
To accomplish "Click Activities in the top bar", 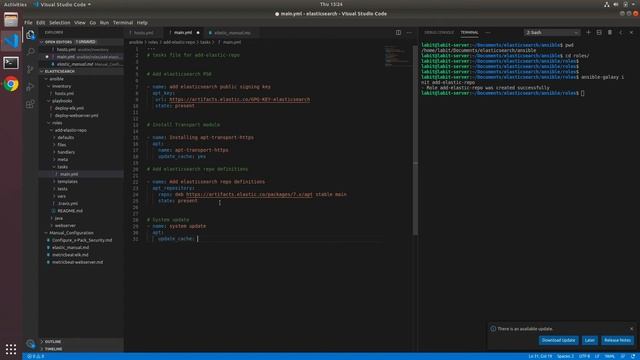I will click(15, 4).
